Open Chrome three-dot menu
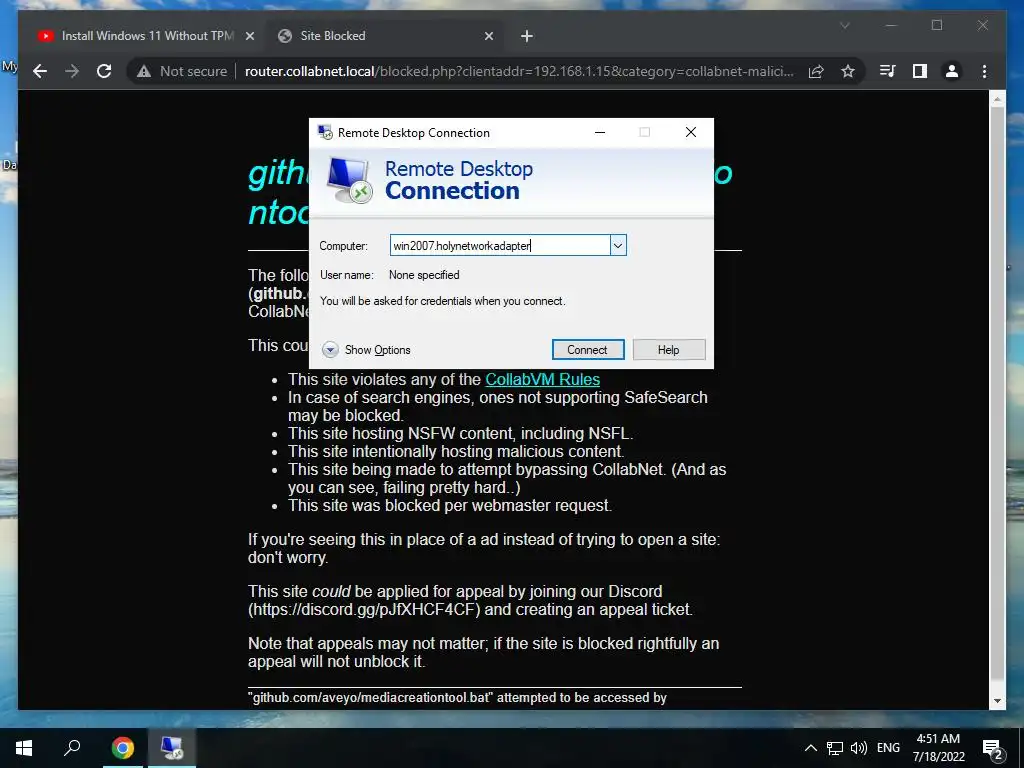1024x768 pixels. pyautogui.click(x=984, y=71)
